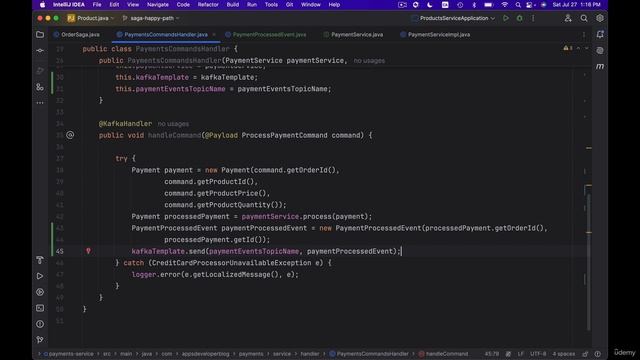Open the Structure tool window icon
640x360 pixels.
(40, 87)
